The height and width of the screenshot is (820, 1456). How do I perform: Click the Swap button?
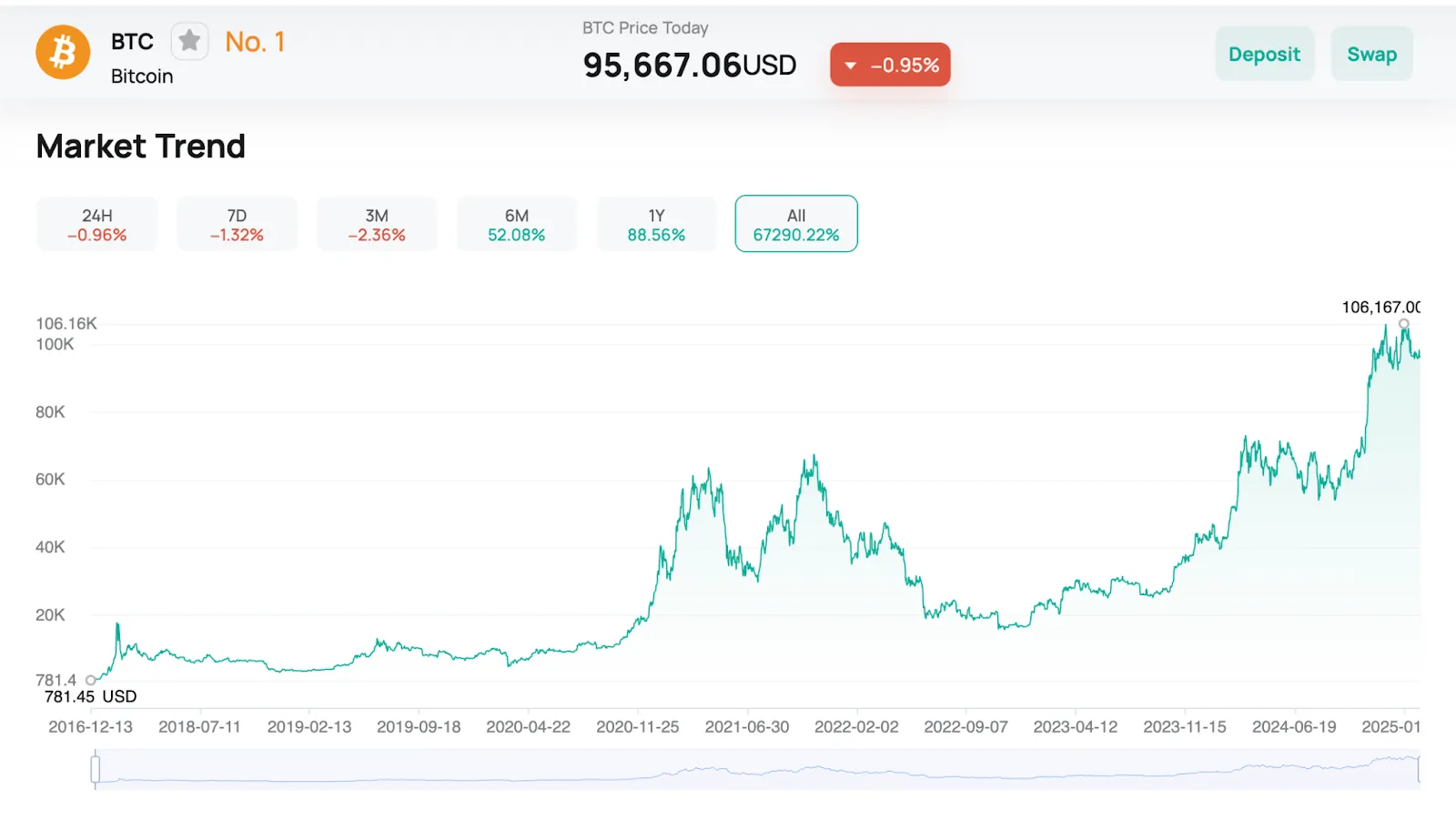point(1371,54)
